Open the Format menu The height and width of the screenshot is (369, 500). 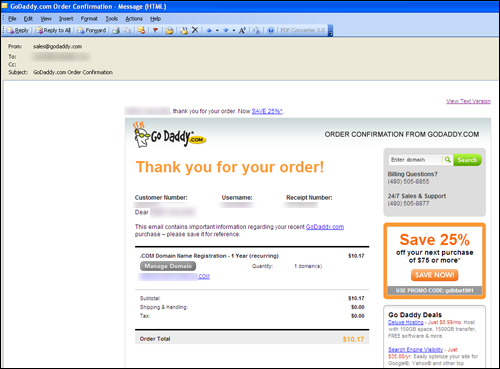point(89,19)
